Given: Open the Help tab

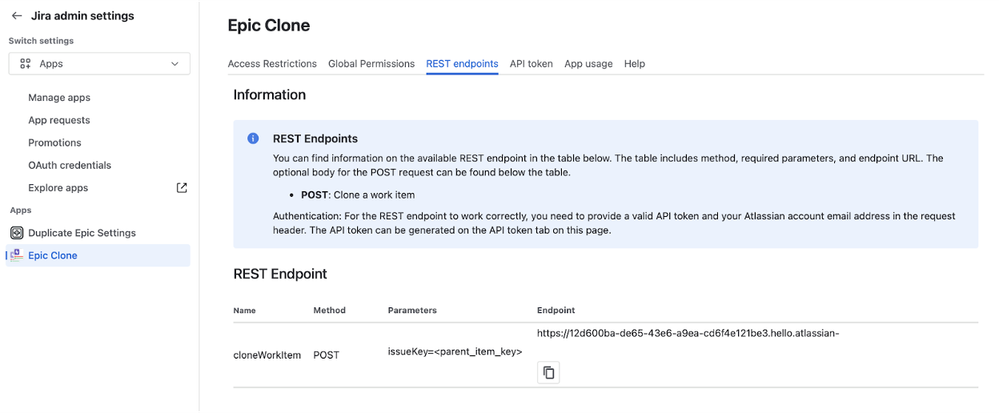Looking at the screenshot, I should point(634,64).
